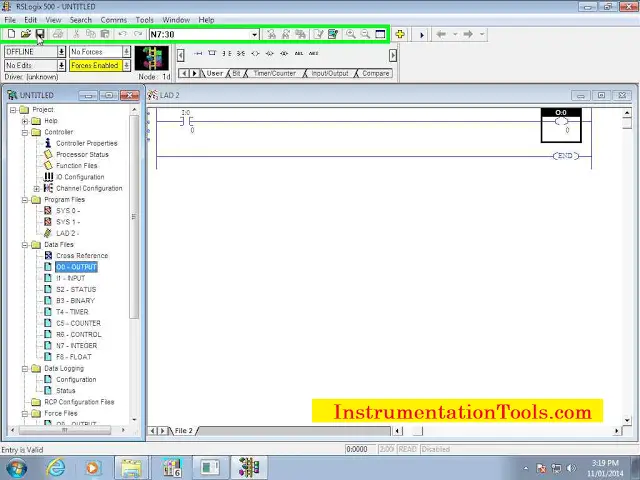Insert a new rung from instruction toolbar
Screen dimensions: 640x480
point(198,53)
